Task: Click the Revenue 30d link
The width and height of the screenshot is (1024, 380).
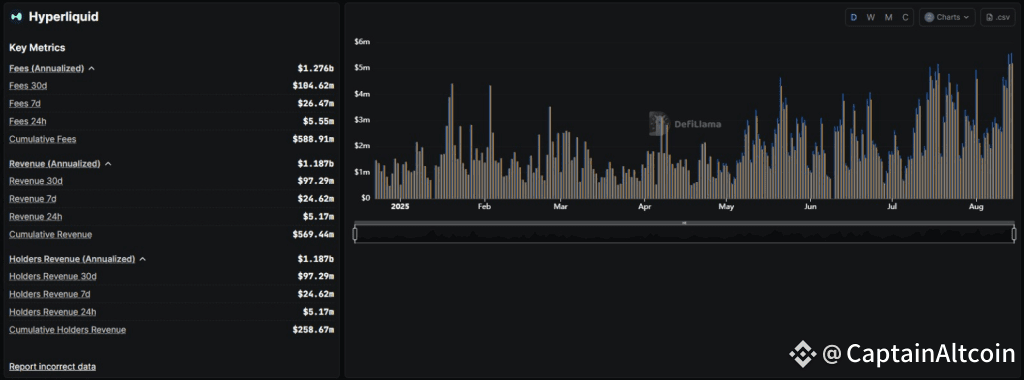Action: click(x=36, y=181)
